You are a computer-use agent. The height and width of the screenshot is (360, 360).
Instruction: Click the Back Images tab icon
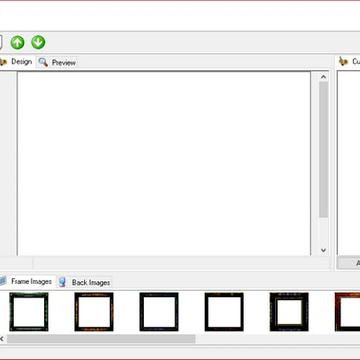click(x=62, y=282)
